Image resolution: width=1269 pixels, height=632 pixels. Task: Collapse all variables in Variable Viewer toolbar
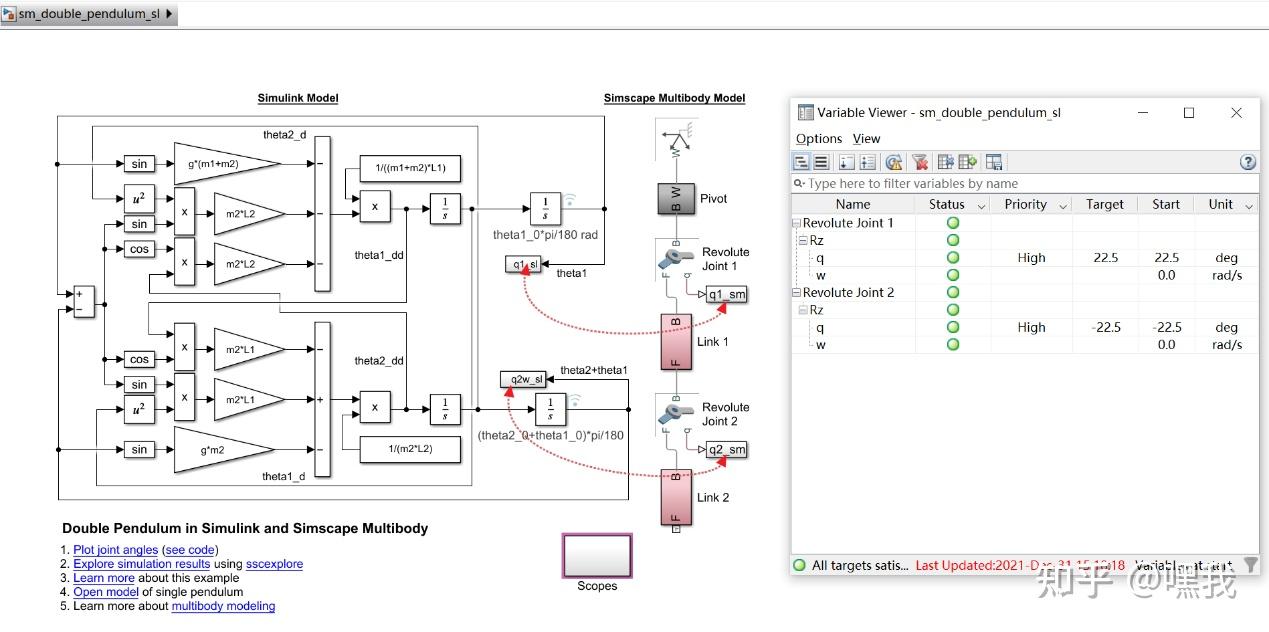tap(820, 161)
